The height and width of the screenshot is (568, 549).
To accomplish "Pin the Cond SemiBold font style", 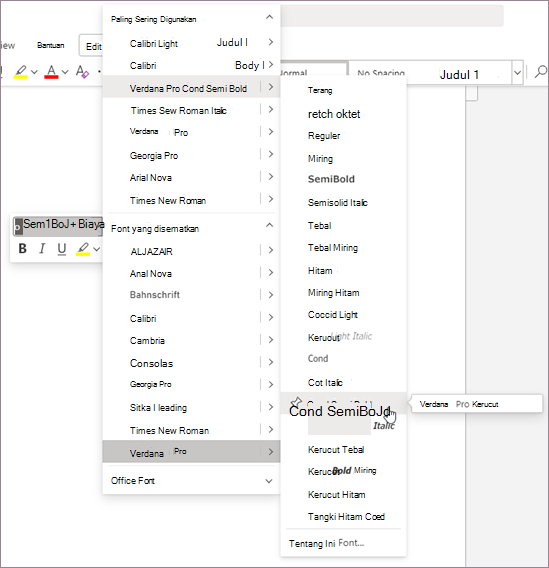I will 296,402.
